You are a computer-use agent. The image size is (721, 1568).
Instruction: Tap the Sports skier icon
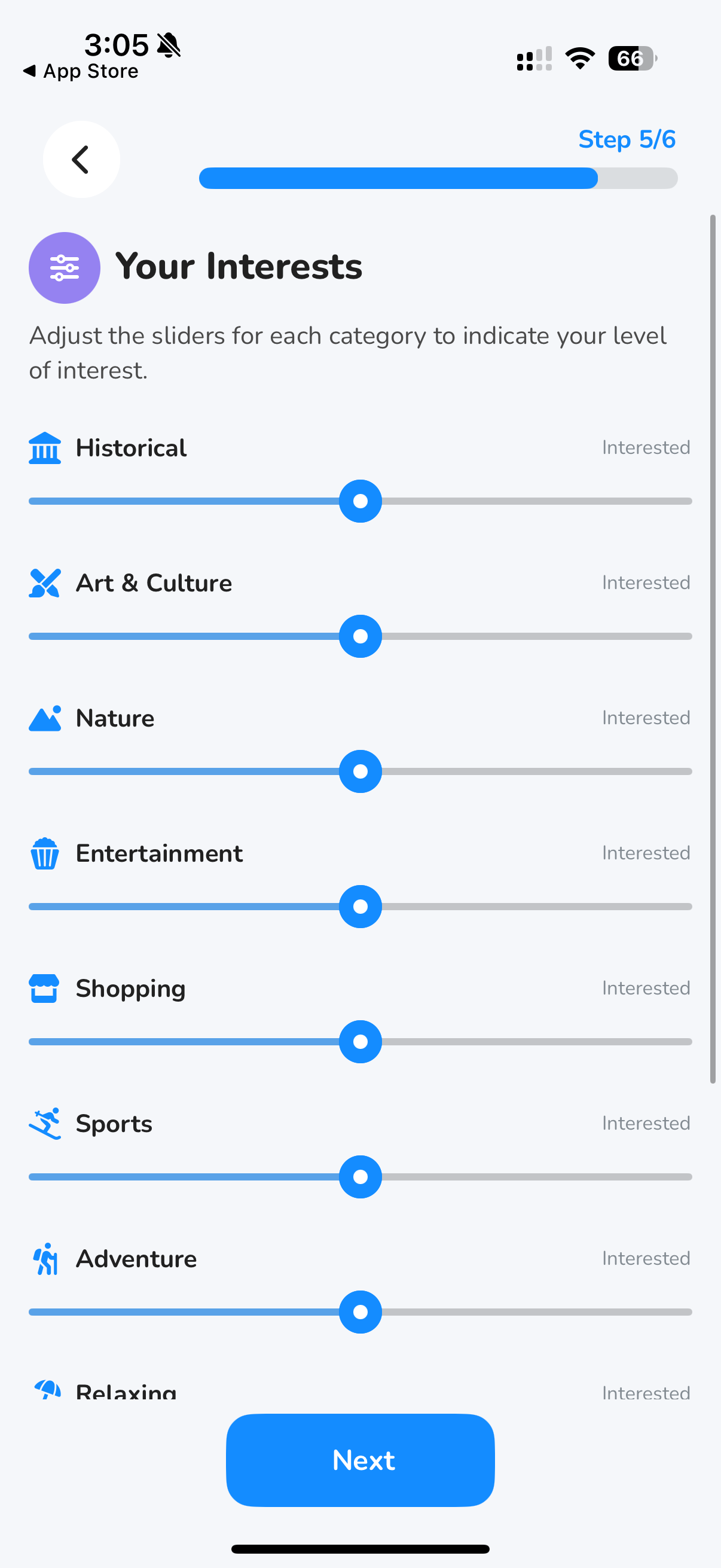(x=45, y=1123)
